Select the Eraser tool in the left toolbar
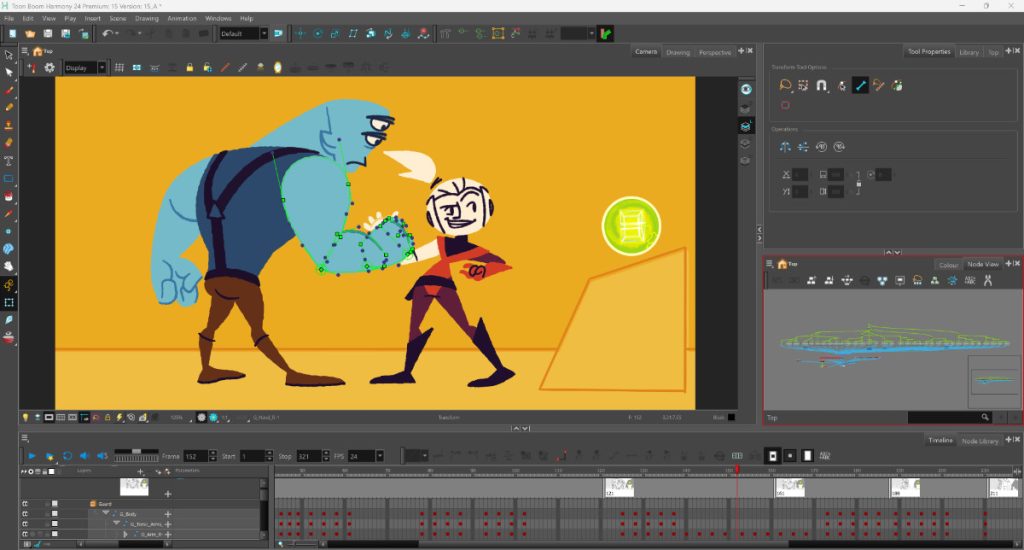1024x550 pixels. pyautogui.click(x=8, y=142)
